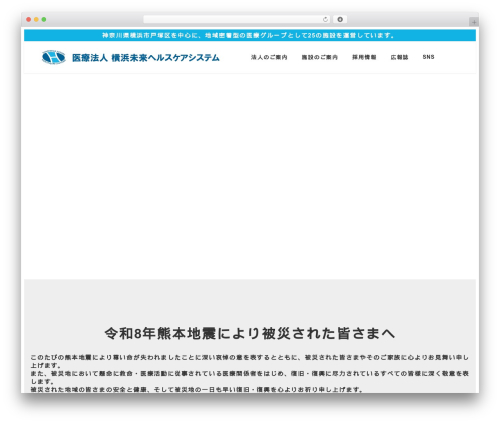
Task: Click the paragraph beginning このたびの熊本地震により
Action: pyautogui.click(x=250, y=361)
